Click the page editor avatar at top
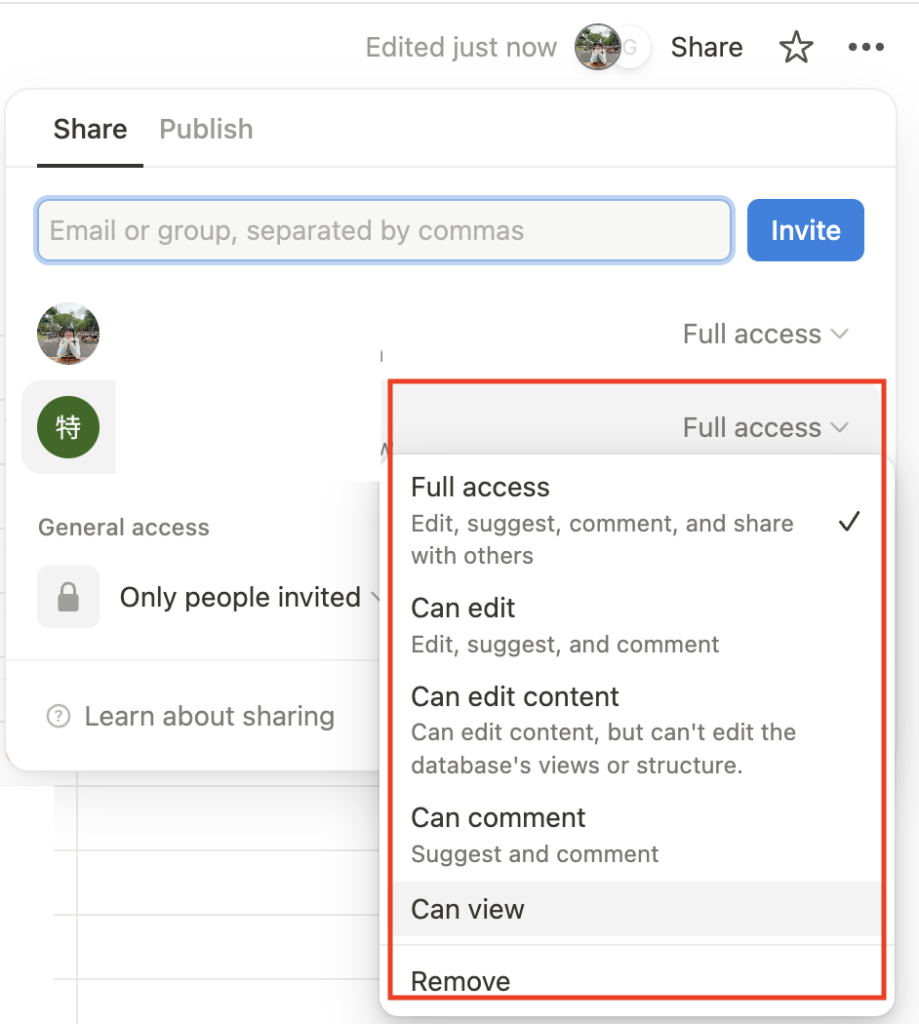The height and width of the screenshot is (1024, 919). coord(597,47)
